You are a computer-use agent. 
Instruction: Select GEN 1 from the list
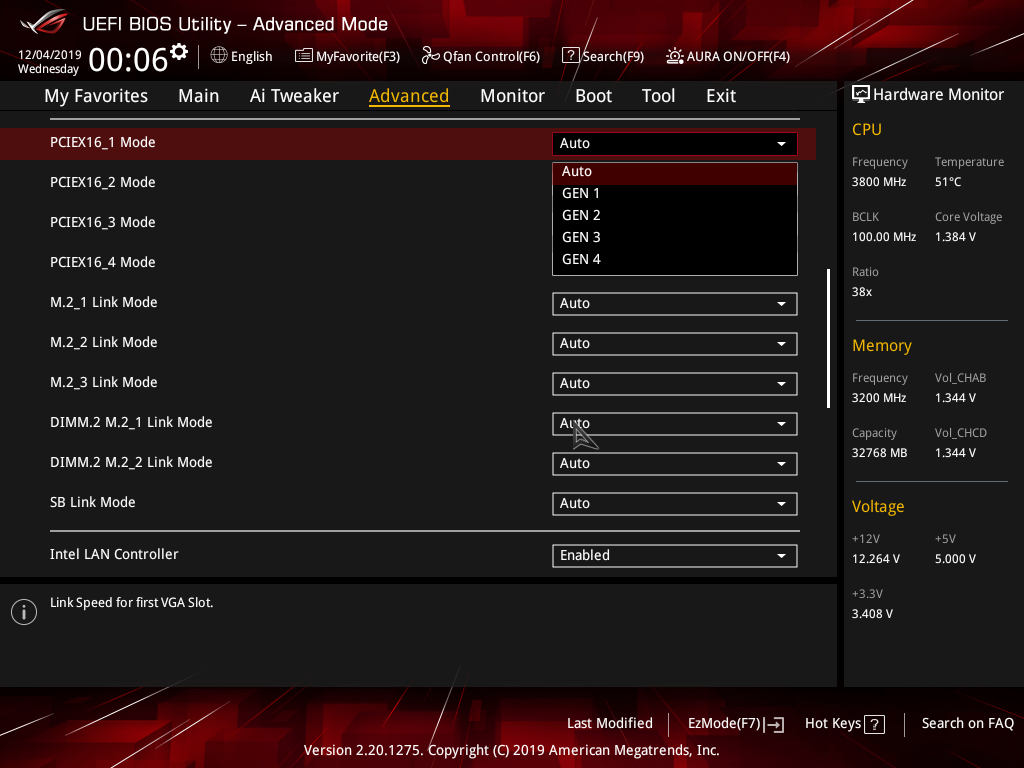(675, 193)
